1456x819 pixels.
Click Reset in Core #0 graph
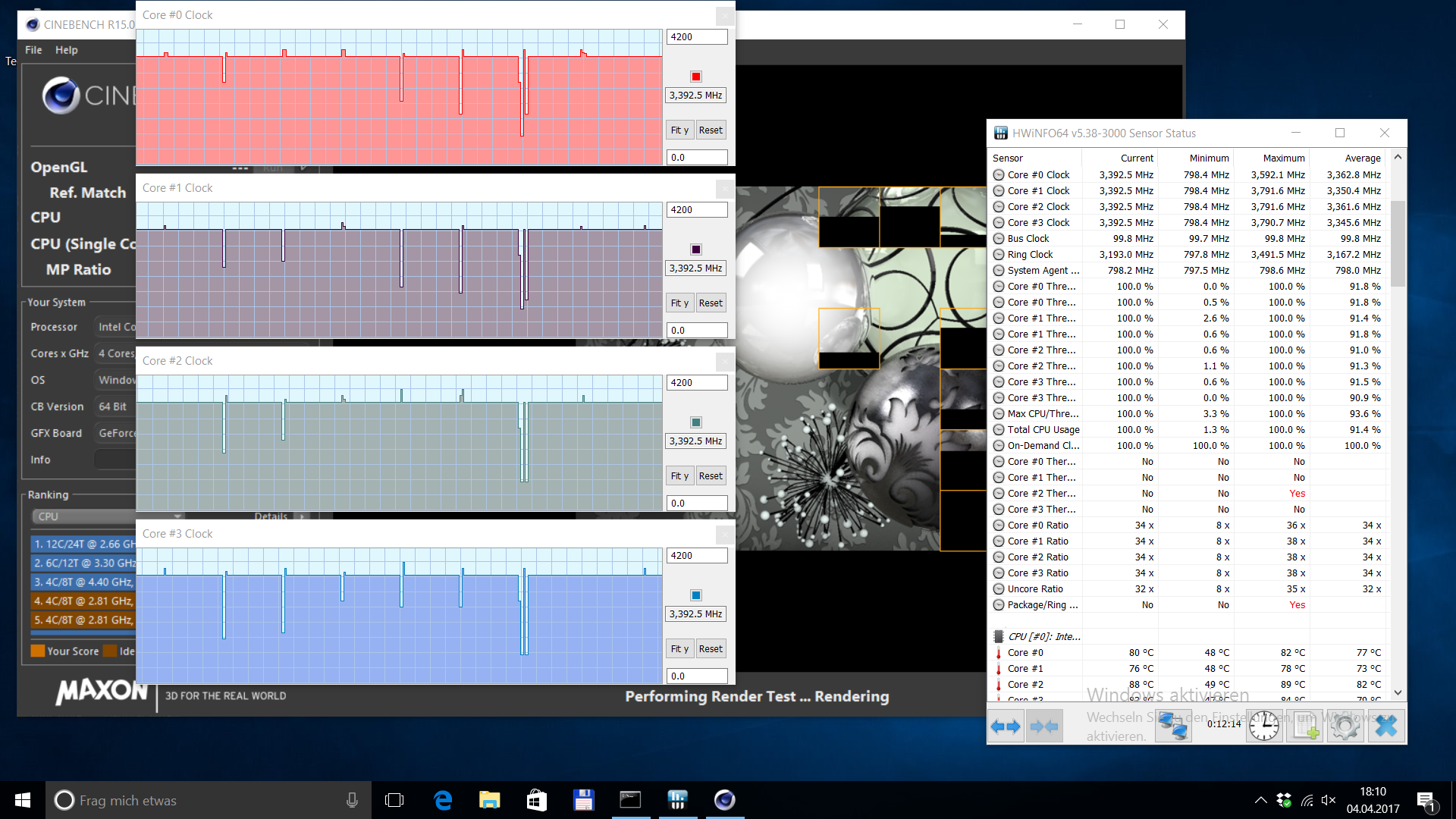point(711,130)
